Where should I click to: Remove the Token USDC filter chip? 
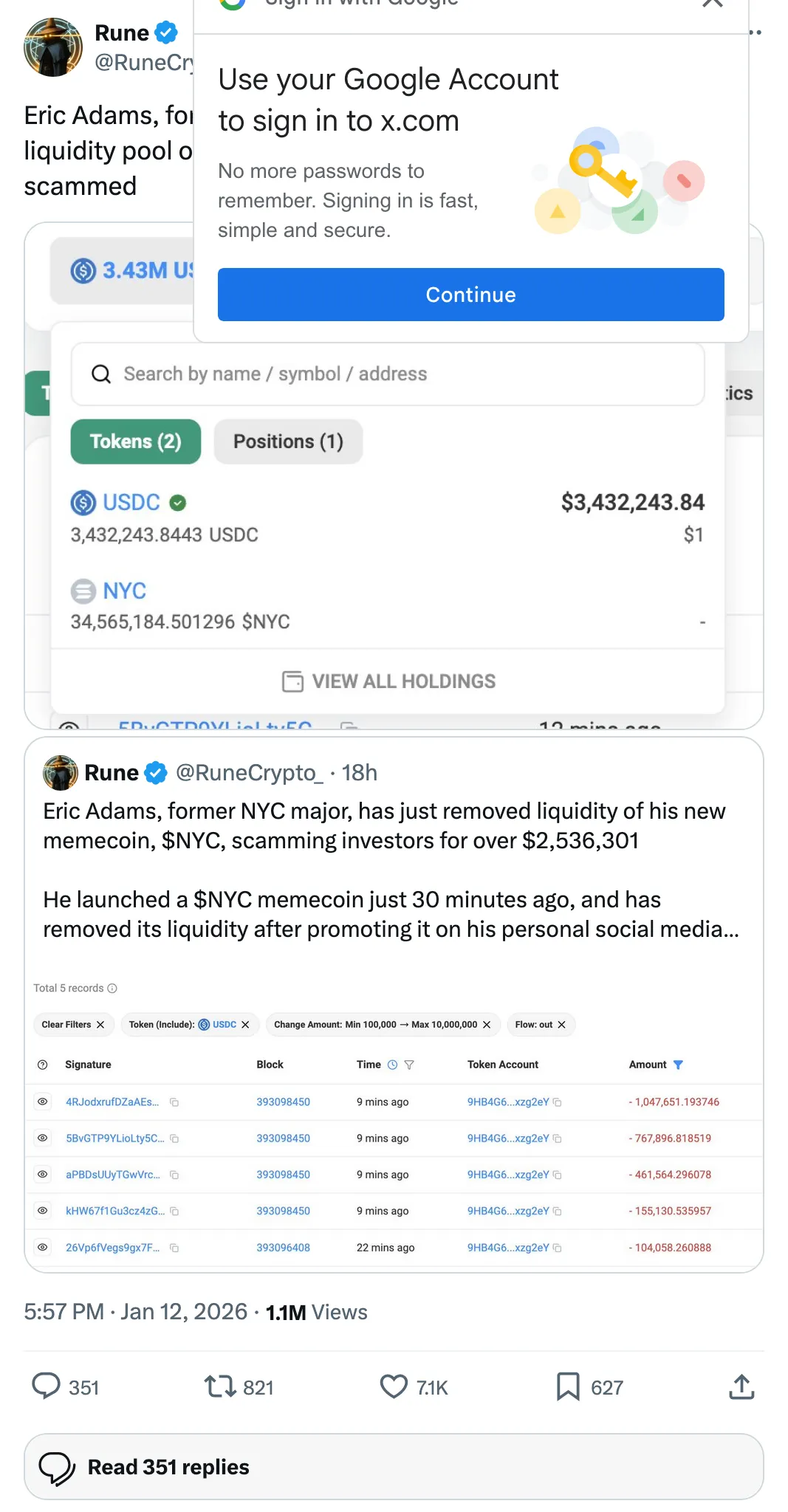click(x=245, y=1025)
